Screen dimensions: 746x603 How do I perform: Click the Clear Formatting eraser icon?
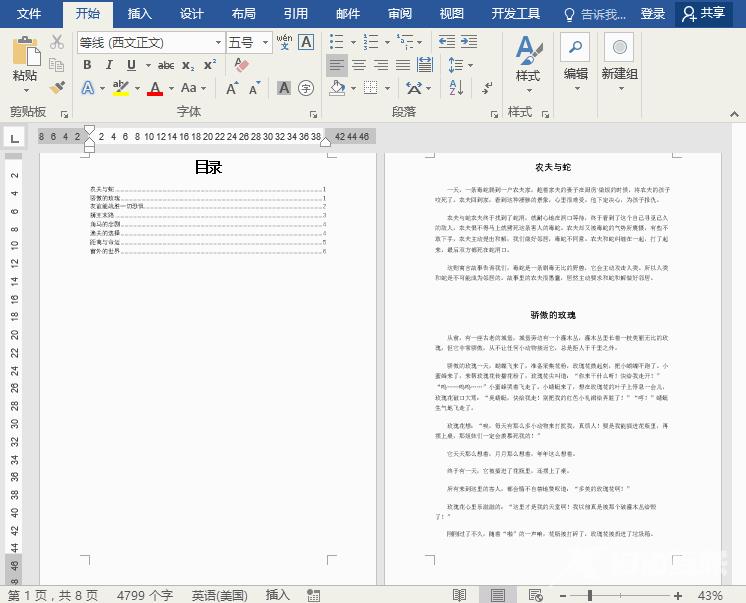click(x=240, y=65)
